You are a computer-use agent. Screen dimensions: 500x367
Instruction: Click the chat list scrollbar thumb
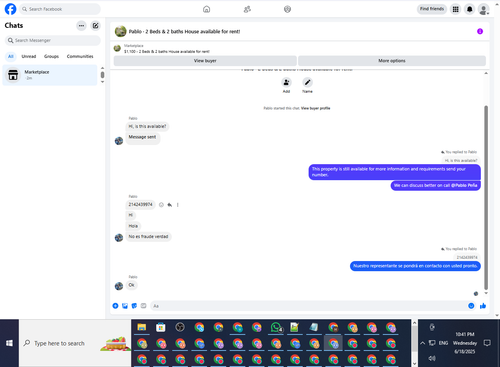pos(102,75)
